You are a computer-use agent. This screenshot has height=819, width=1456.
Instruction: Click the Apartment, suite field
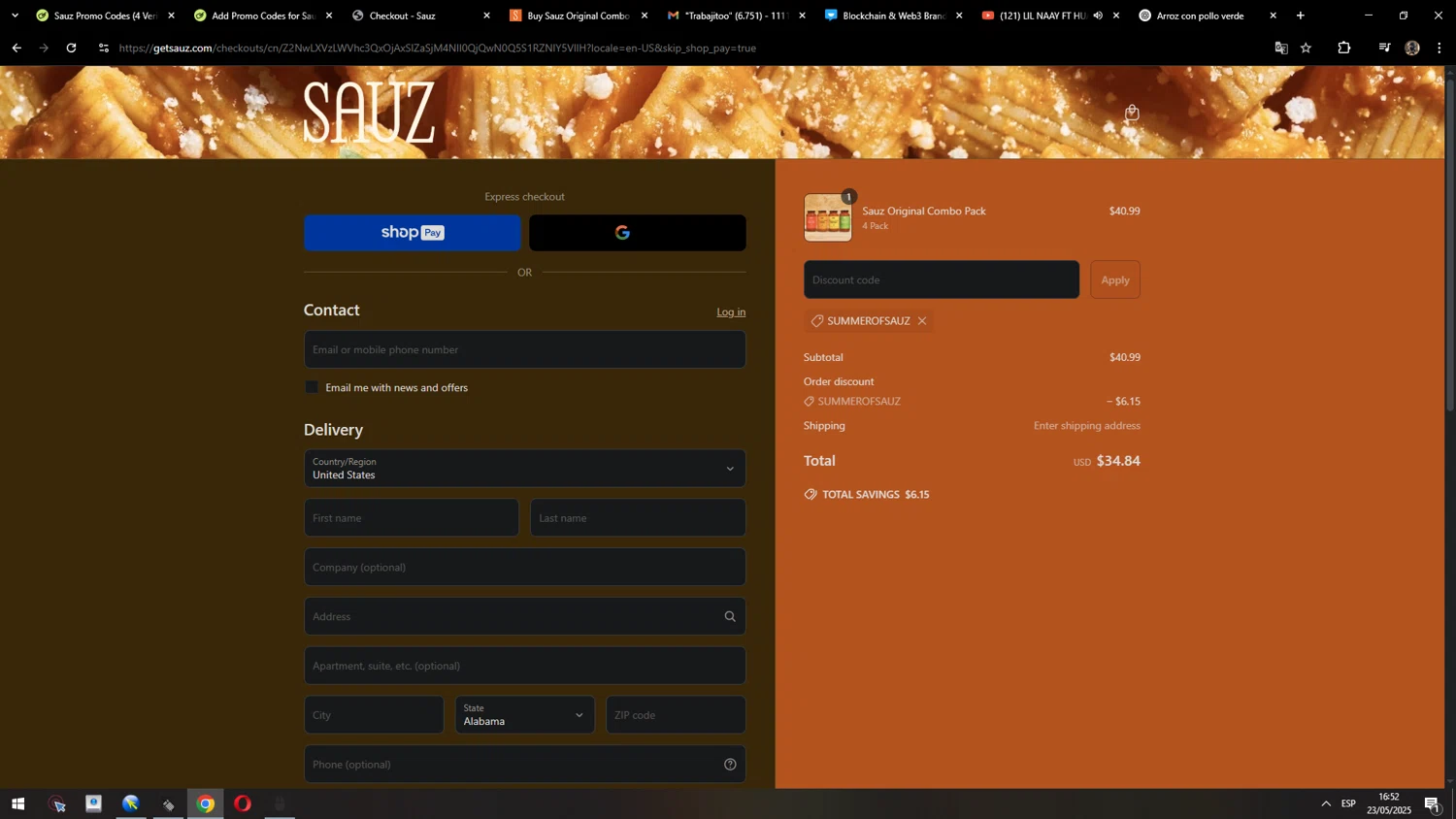(525, 666)
